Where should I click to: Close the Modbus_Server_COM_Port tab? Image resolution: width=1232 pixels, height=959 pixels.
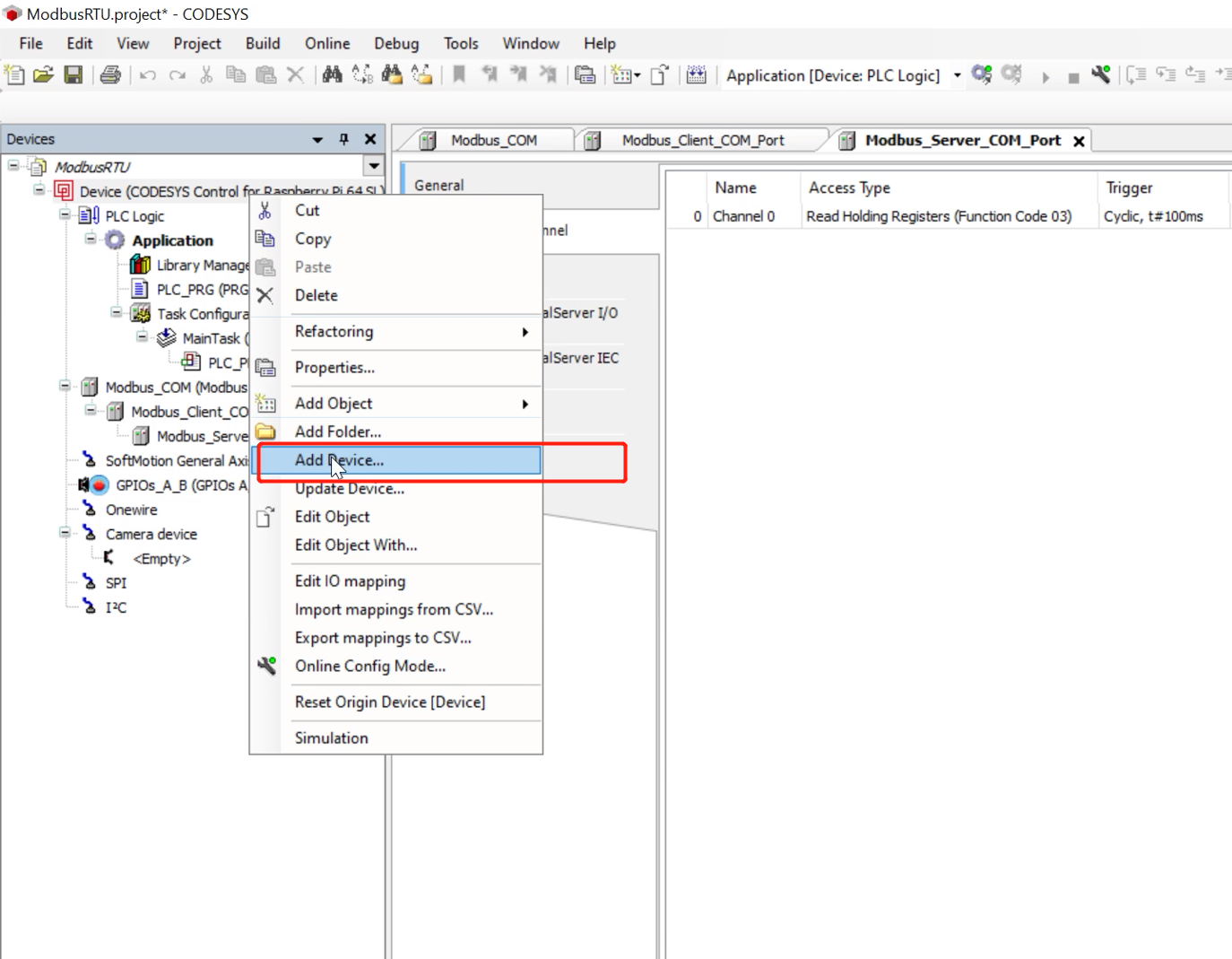click(1080, 141)
